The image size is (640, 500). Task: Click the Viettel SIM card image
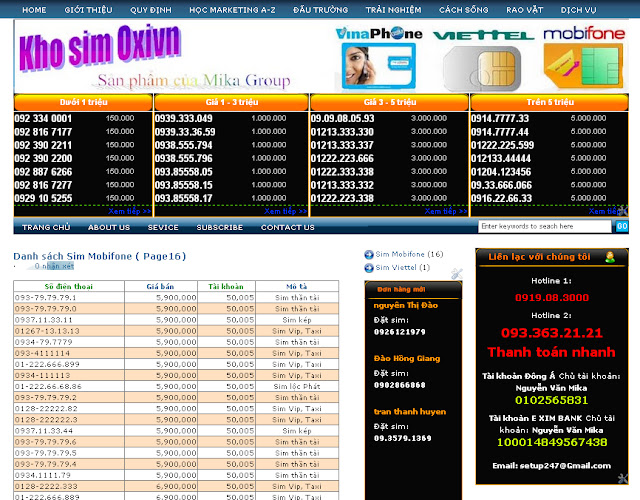(x=482, y=68)
